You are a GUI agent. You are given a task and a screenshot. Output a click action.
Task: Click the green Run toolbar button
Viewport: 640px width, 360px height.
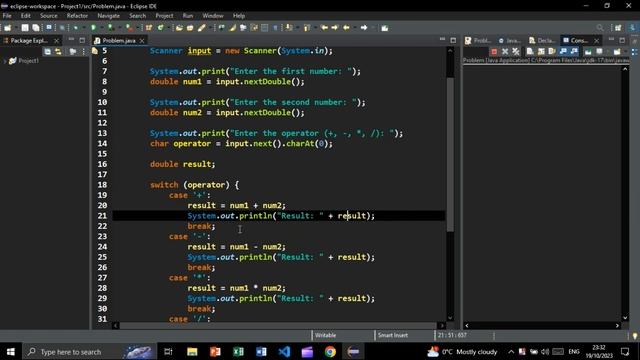coord(93,28)
